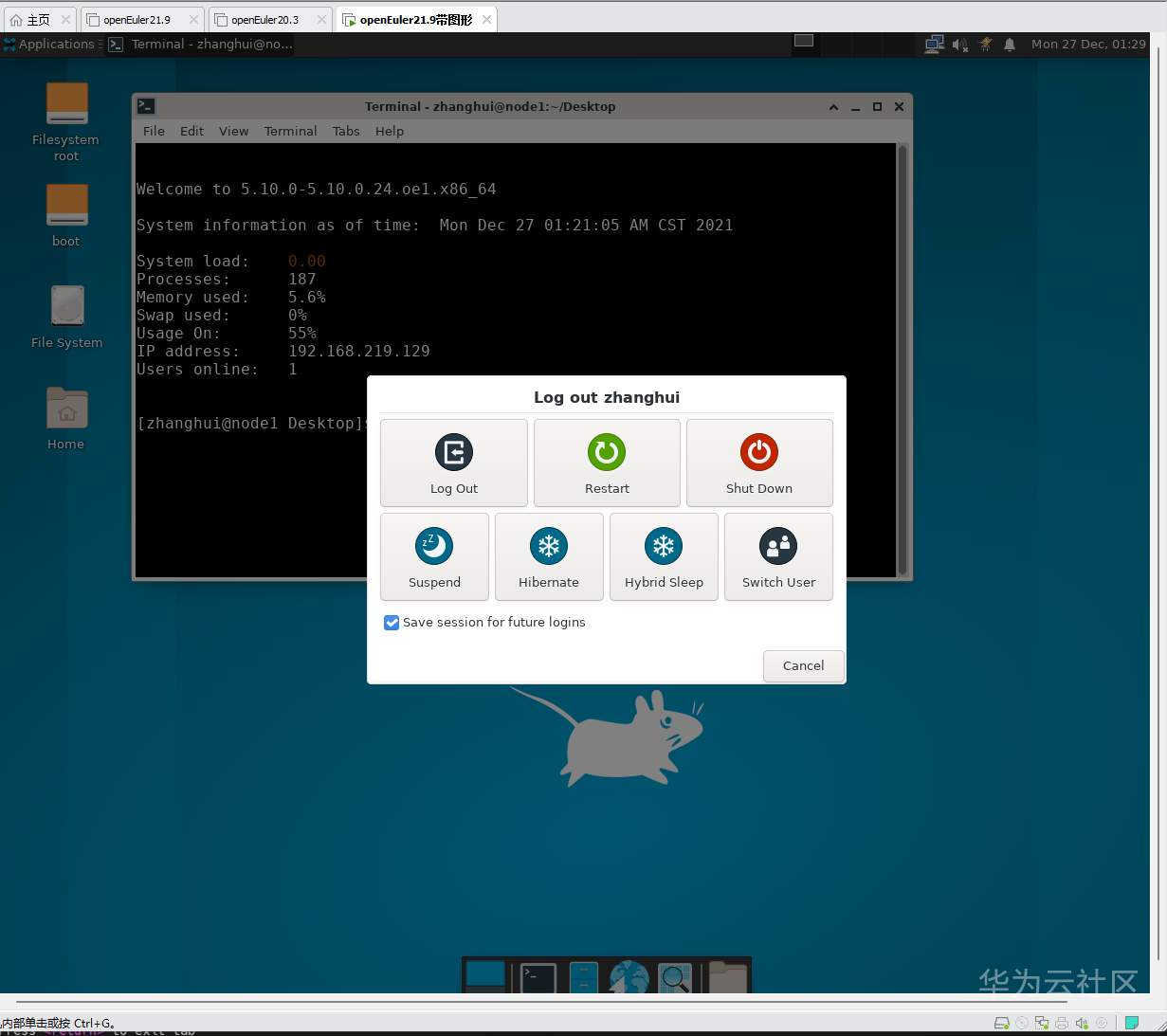Select Shut Down option
Image resolution: width=1167 pixels, height=1036 pixels.
tap(759, 463)
